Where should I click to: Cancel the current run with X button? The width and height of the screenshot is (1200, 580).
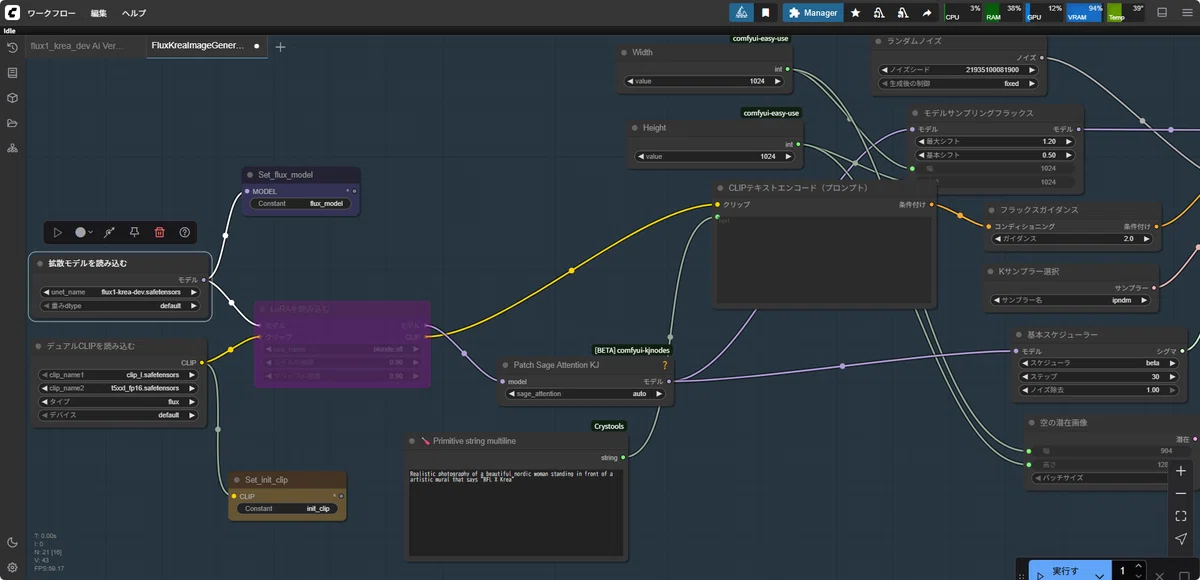pyautogui.click(x=1161, y=575)
